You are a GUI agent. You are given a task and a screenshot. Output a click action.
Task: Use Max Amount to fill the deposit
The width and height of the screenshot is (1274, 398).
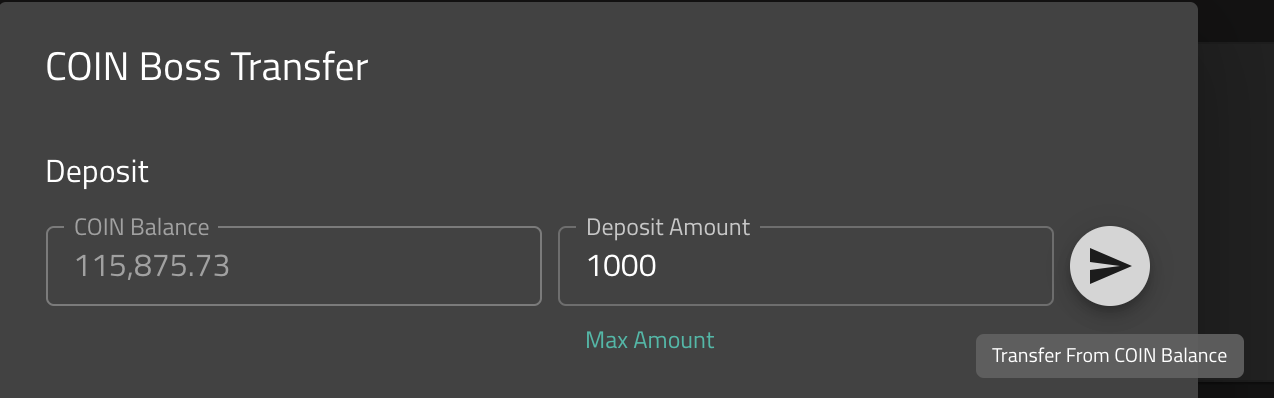coord(650,340)
